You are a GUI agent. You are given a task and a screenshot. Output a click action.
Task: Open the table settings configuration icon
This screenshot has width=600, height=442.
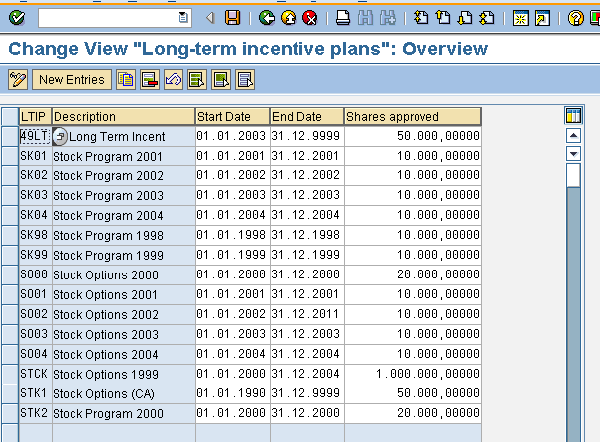pos(573,116)
